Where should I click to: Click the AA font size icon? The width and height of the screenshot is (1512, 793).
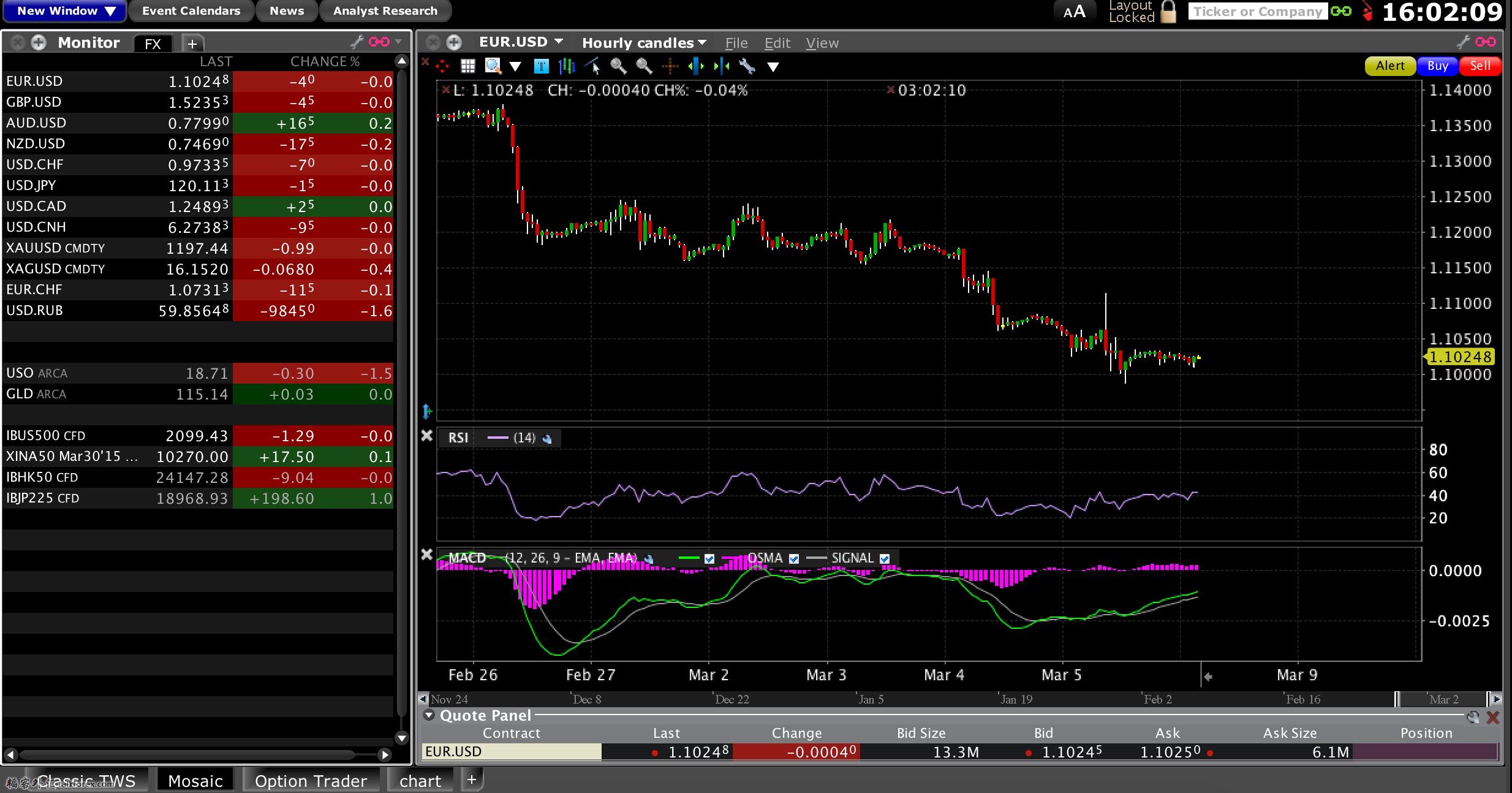(1074, 12)
